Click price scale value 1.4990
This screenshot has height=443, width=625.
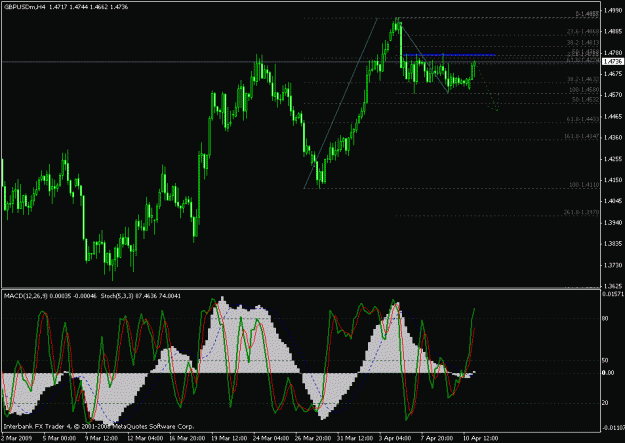(613, 10)
